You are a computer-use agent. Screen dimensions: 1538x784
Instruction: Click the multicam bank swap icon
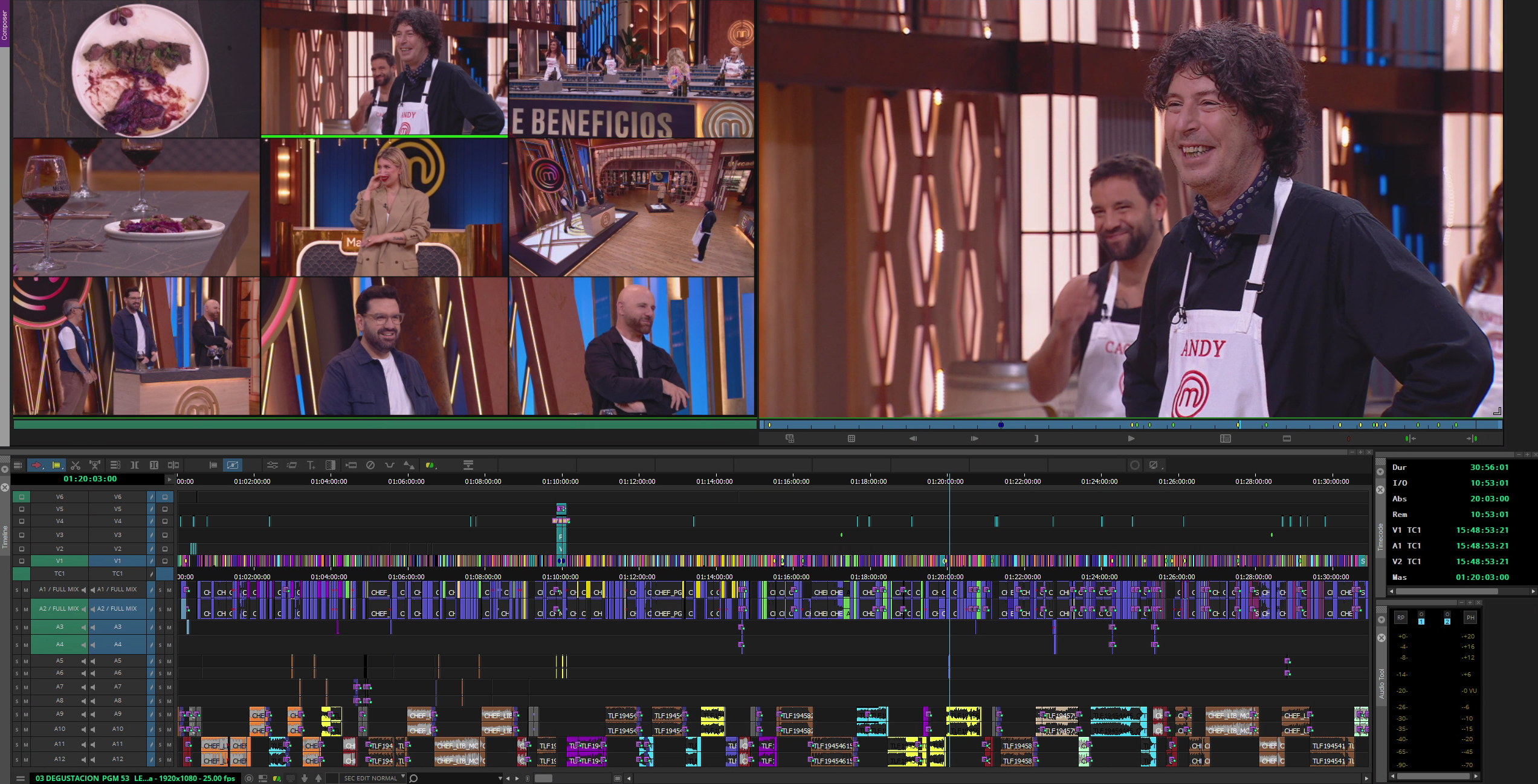click(x=790, y=439)
